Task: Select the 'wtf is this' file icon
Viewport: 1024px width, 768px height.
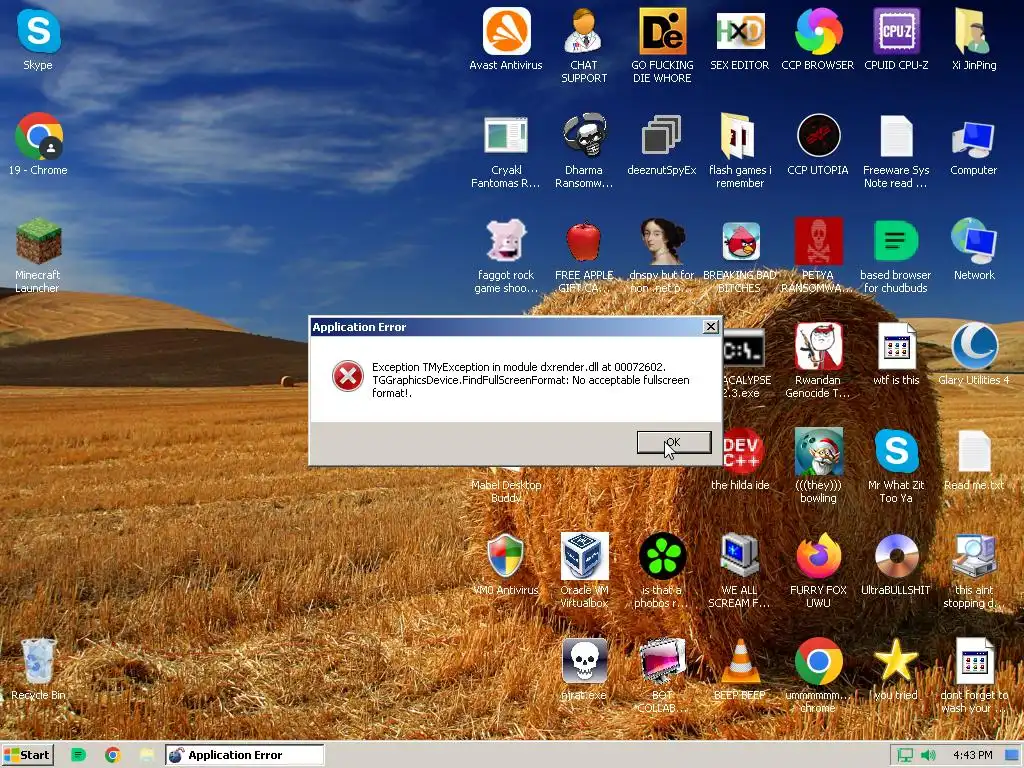Action: [x=896, y=347]
